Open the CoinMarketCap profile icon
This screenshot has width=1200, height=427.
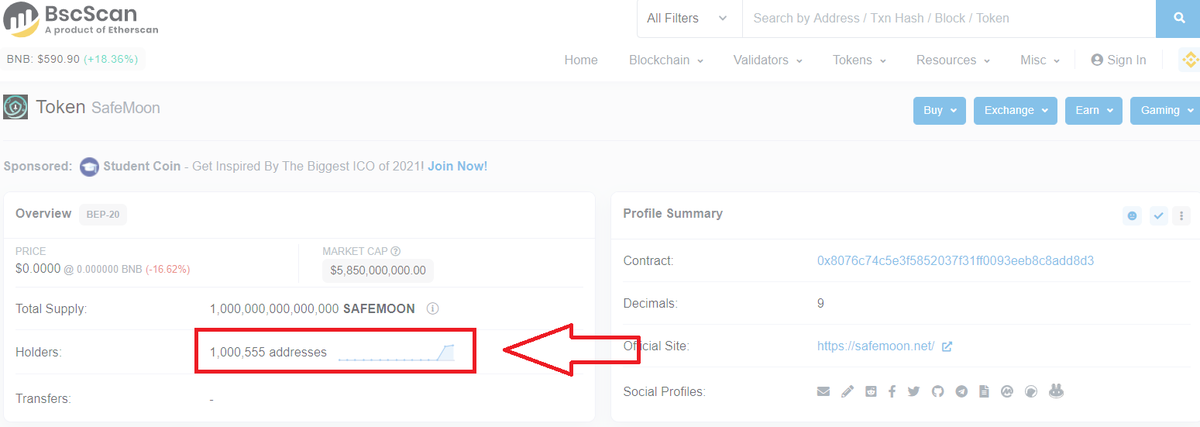click(x=1007, y=391)
